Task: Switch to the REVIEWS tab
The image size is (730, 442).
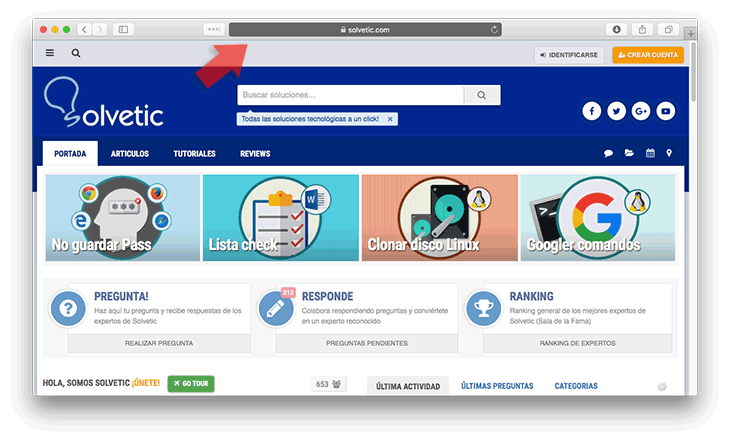Action: pos(255,154)
